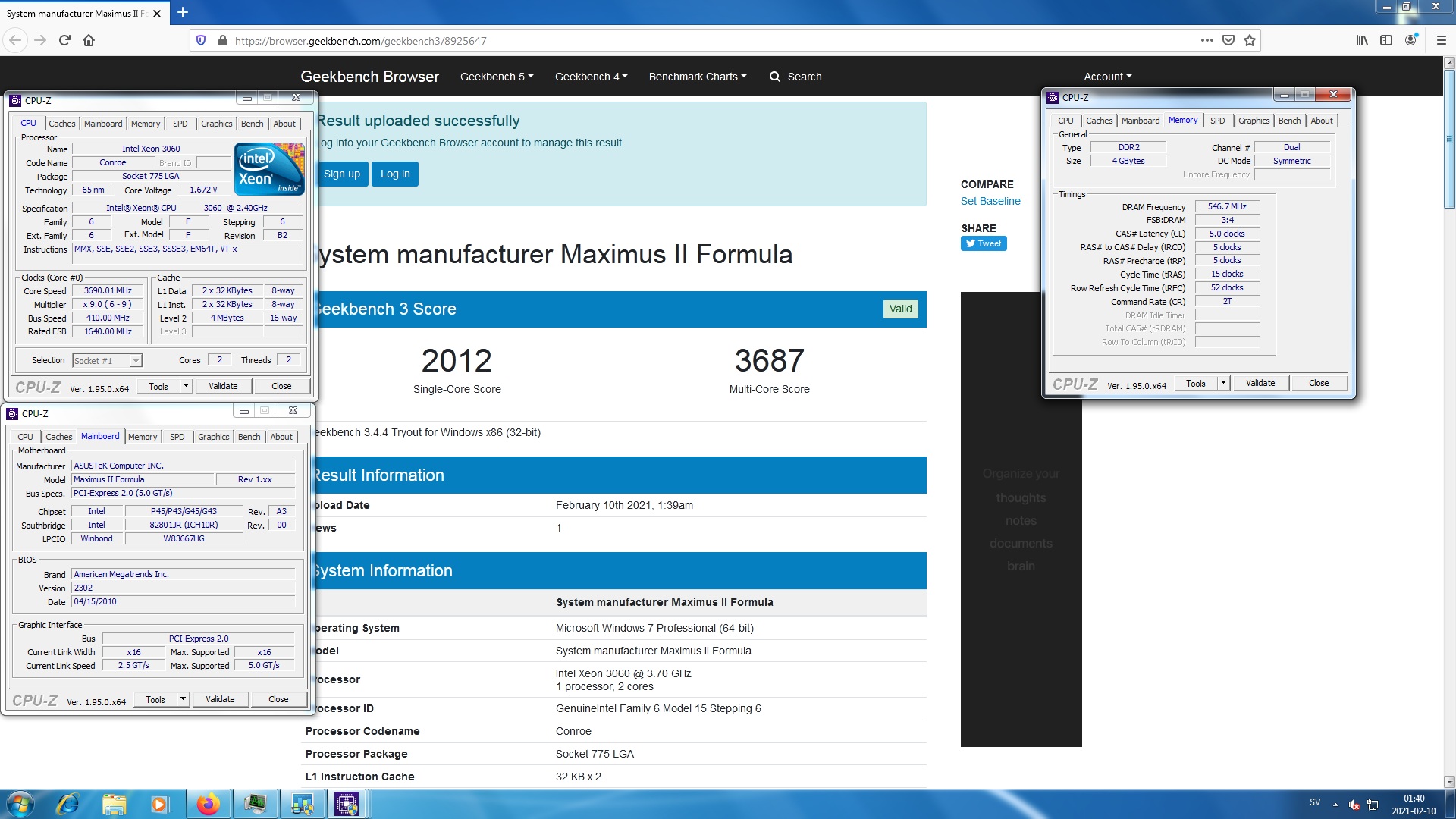Click Intel Xeon inside logo image

click(x=270, y=169)
